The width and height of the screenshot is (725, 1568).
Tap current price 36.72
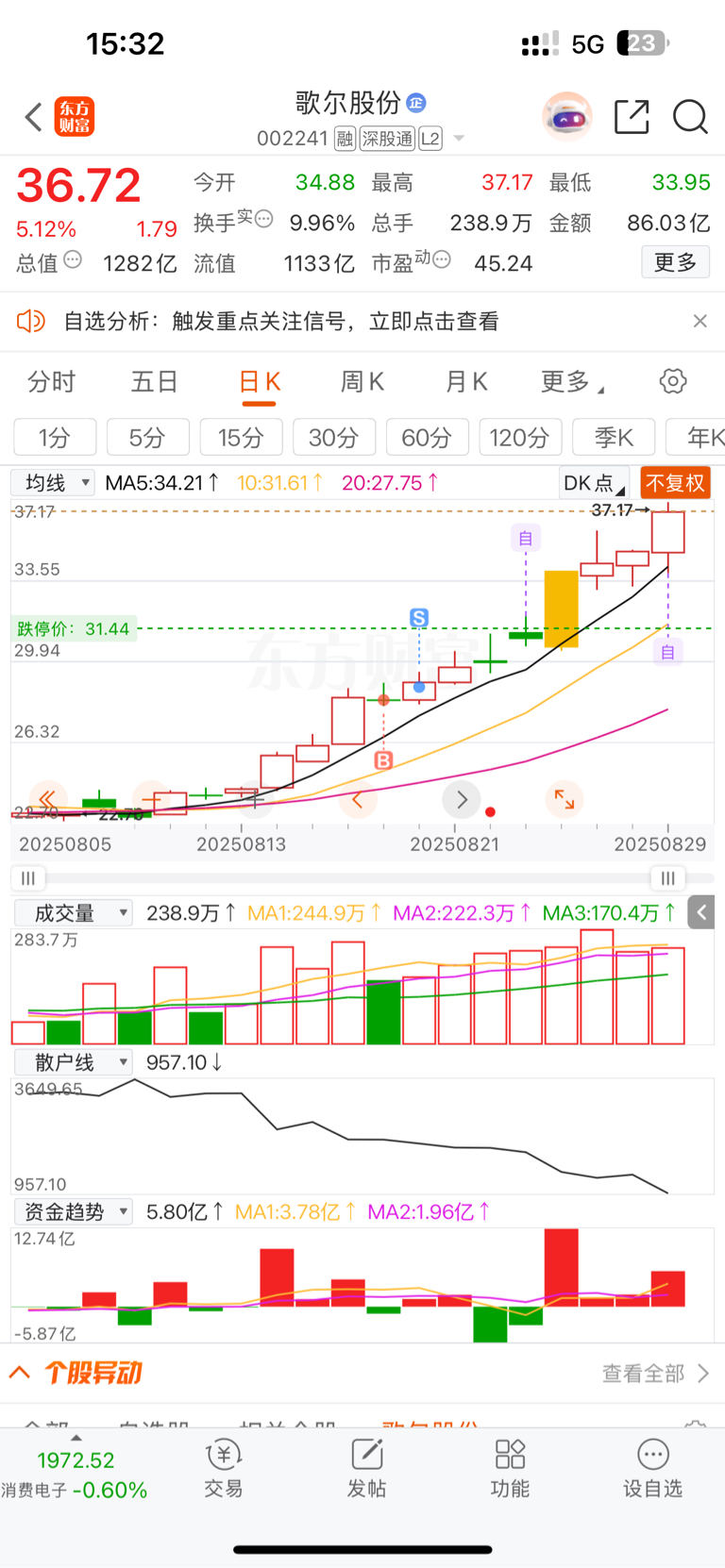point(79,185)
